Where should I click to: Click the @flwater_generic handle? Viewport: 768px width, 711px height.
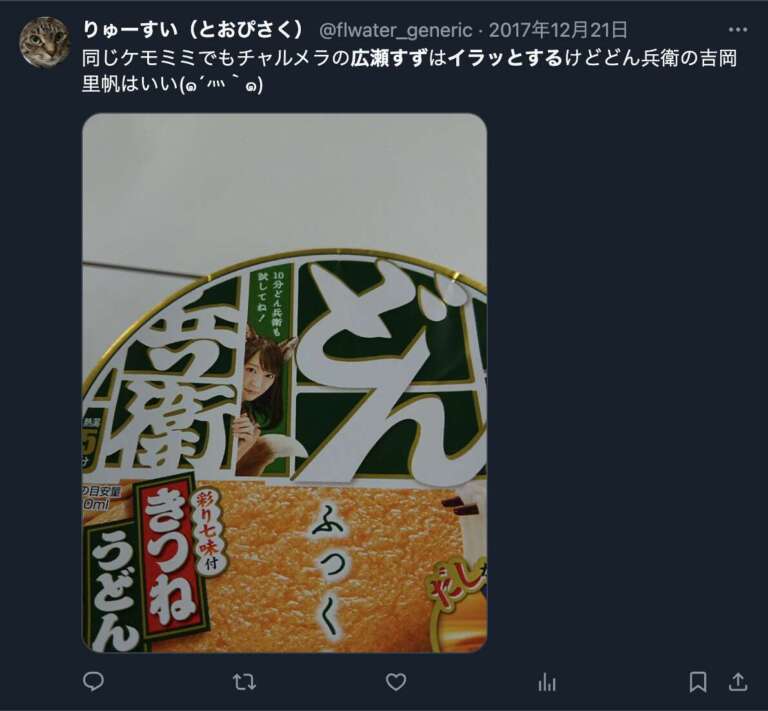click(396, 30)
